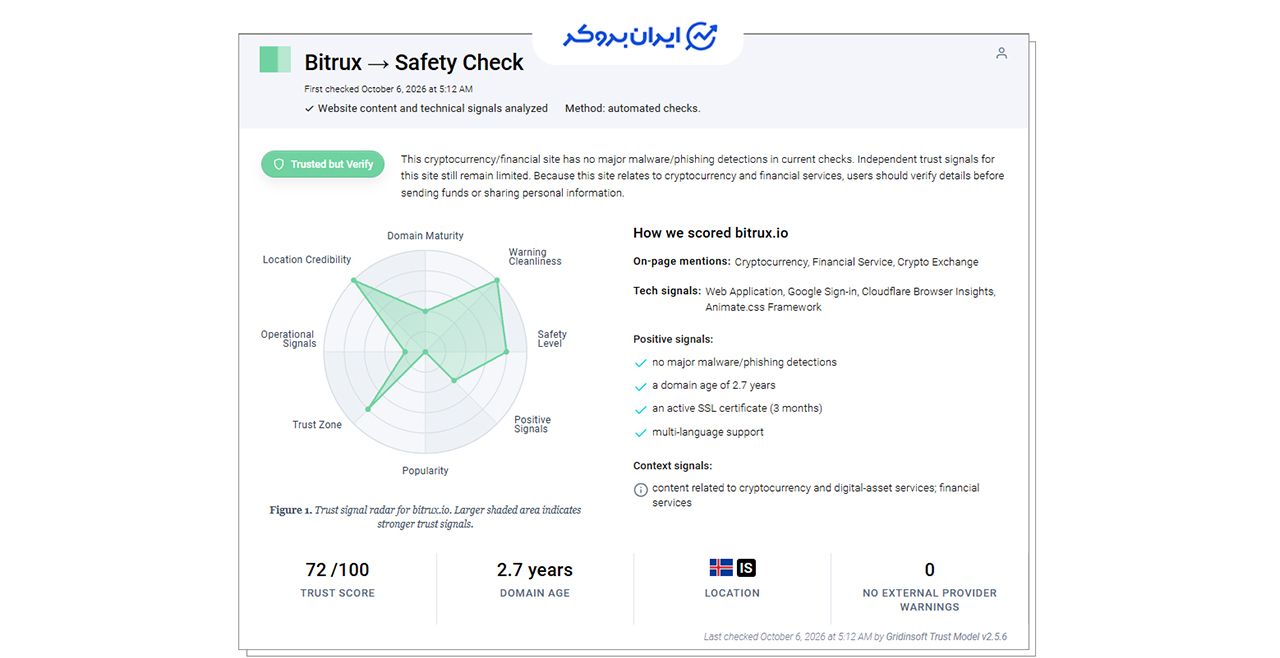Click checkmark beside domain age of 2.7 years
Screen dimensions: 1280x658
pyautogui.click(x=641, y=386)
